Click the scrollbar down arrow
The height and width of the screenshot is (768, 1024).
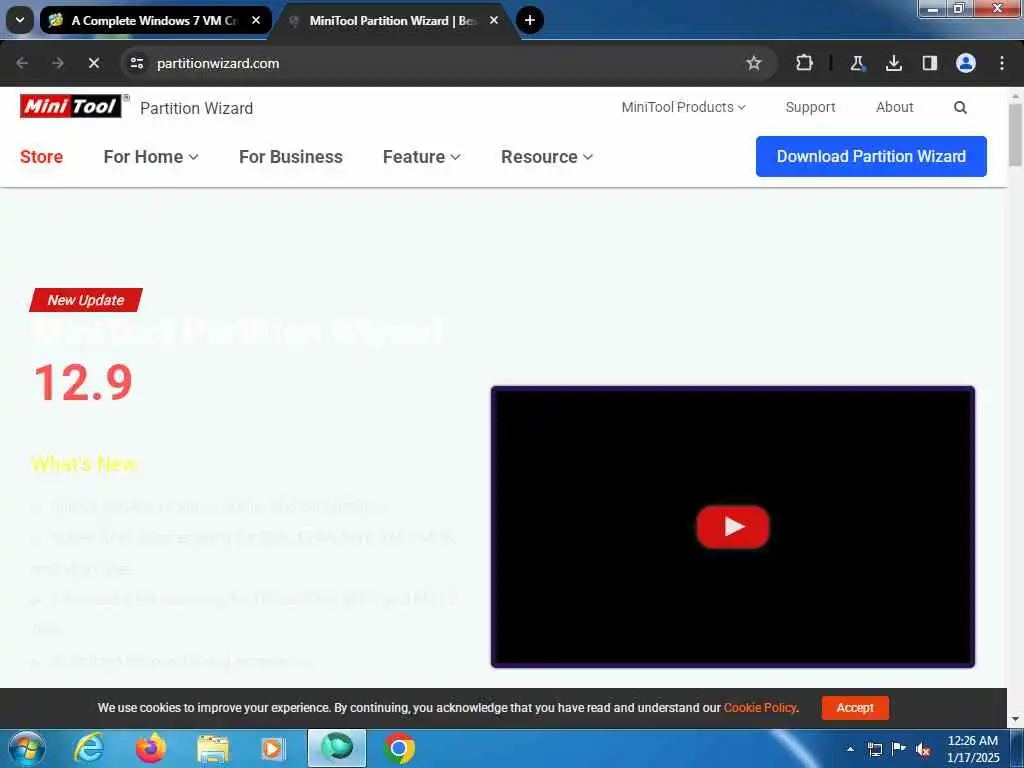pyautogui.click(x=1016, y=720)
